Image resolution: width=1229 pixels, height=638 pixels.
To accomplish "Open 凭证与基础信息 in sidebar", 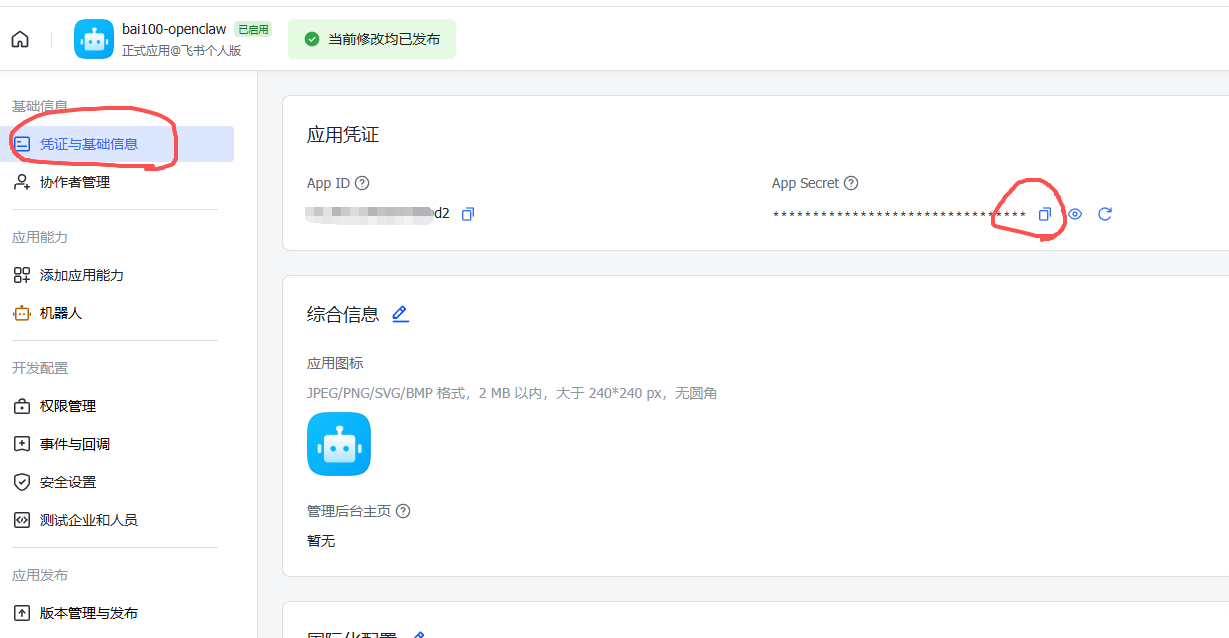I will tap(89, 144).
